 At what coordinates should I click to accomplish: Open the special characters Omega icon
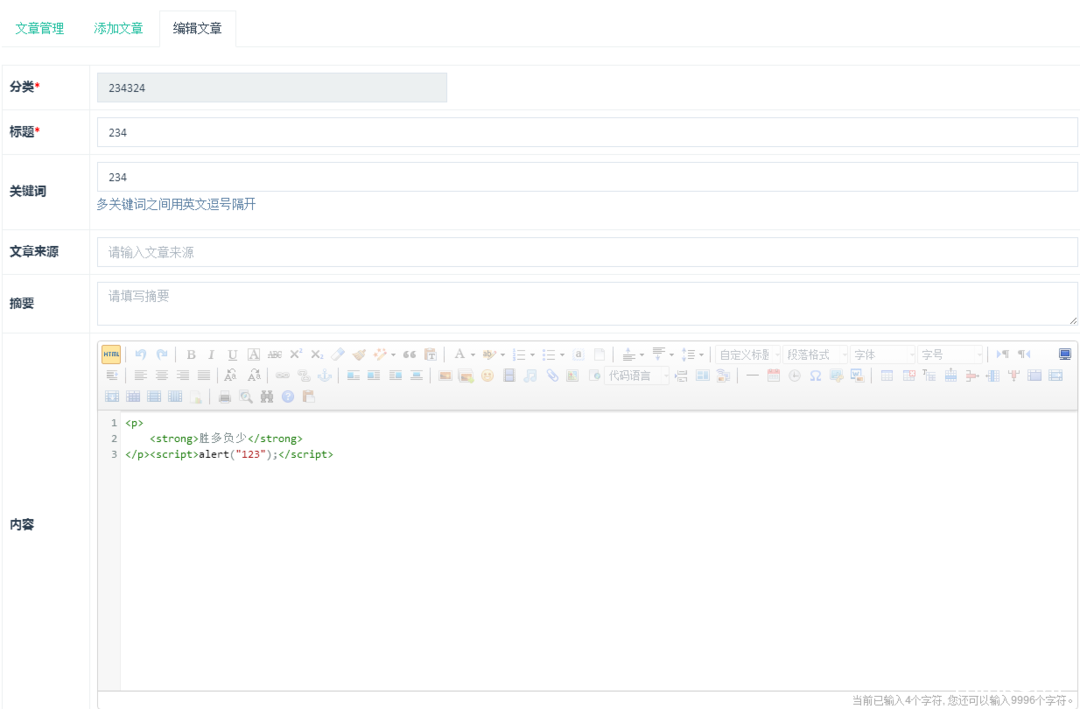(x=816, y=376)
